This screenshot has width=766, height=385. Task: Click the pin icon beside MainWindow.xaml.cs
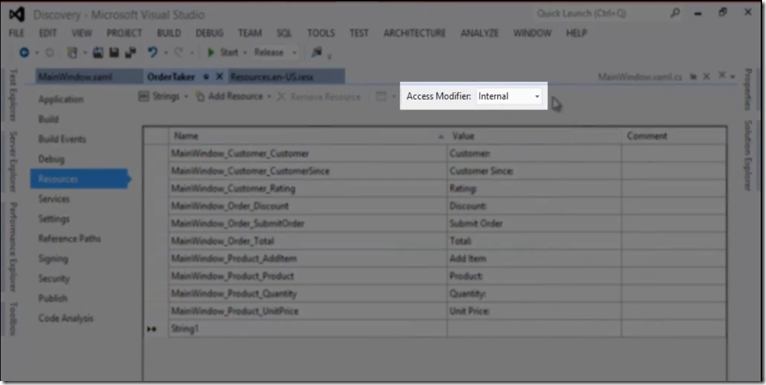(693, 77)
